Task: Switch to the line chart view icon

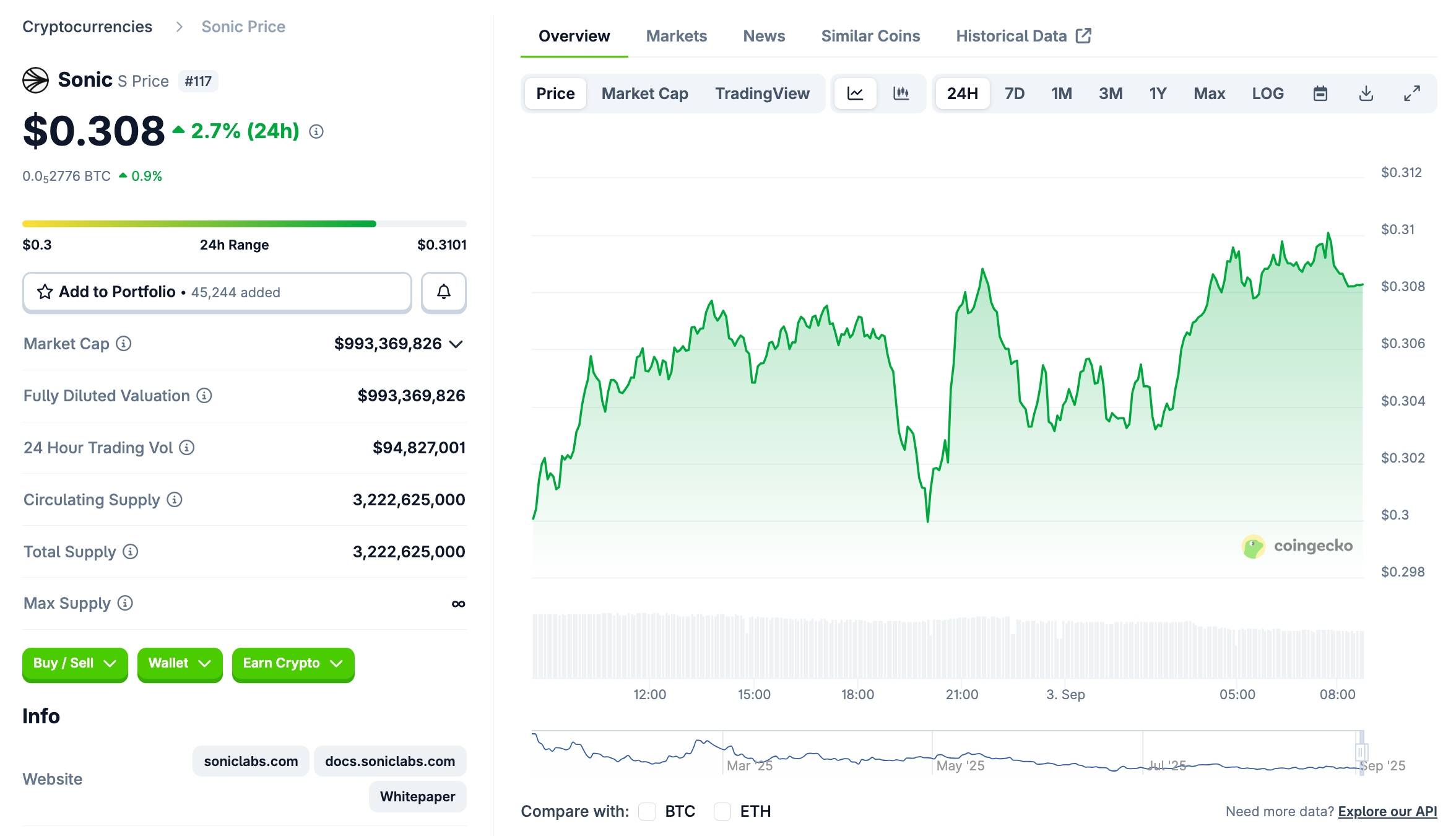Action: click(x=855, y=94)
